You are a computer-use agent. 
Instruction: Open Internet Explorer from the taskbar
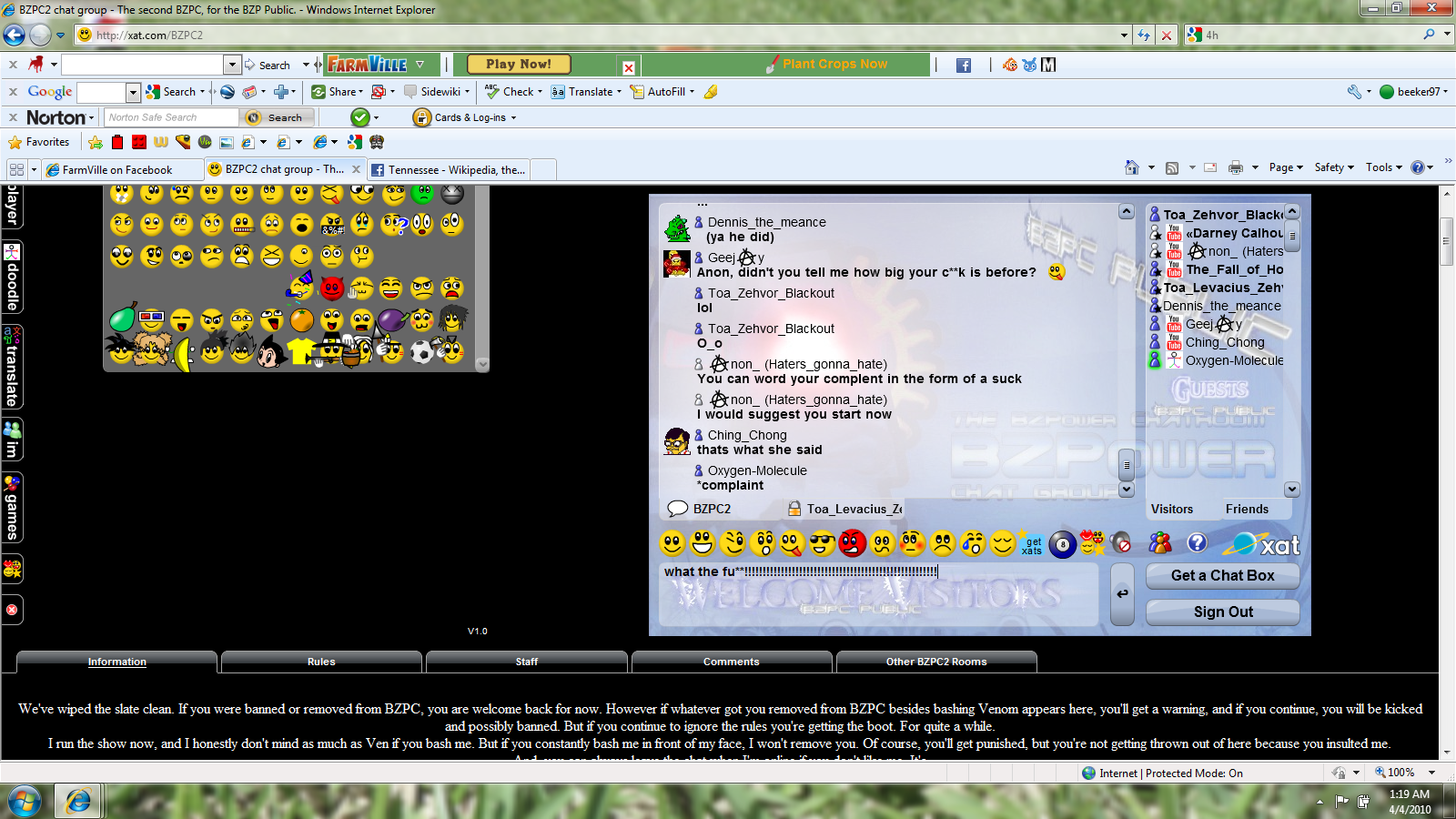78,801
